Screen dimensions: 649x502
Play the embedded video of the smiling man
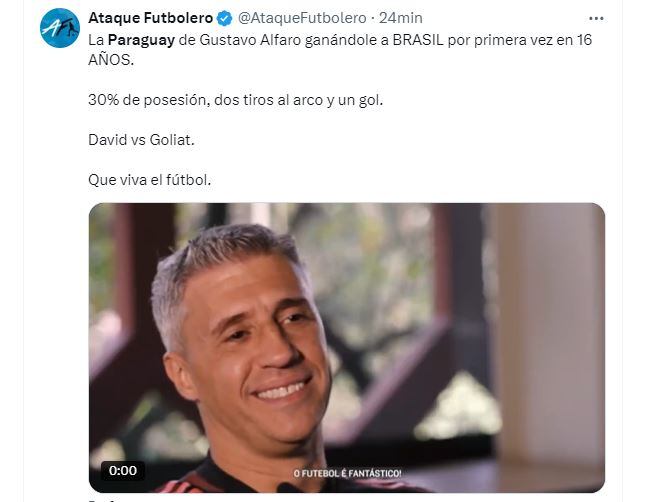[347, 347]
